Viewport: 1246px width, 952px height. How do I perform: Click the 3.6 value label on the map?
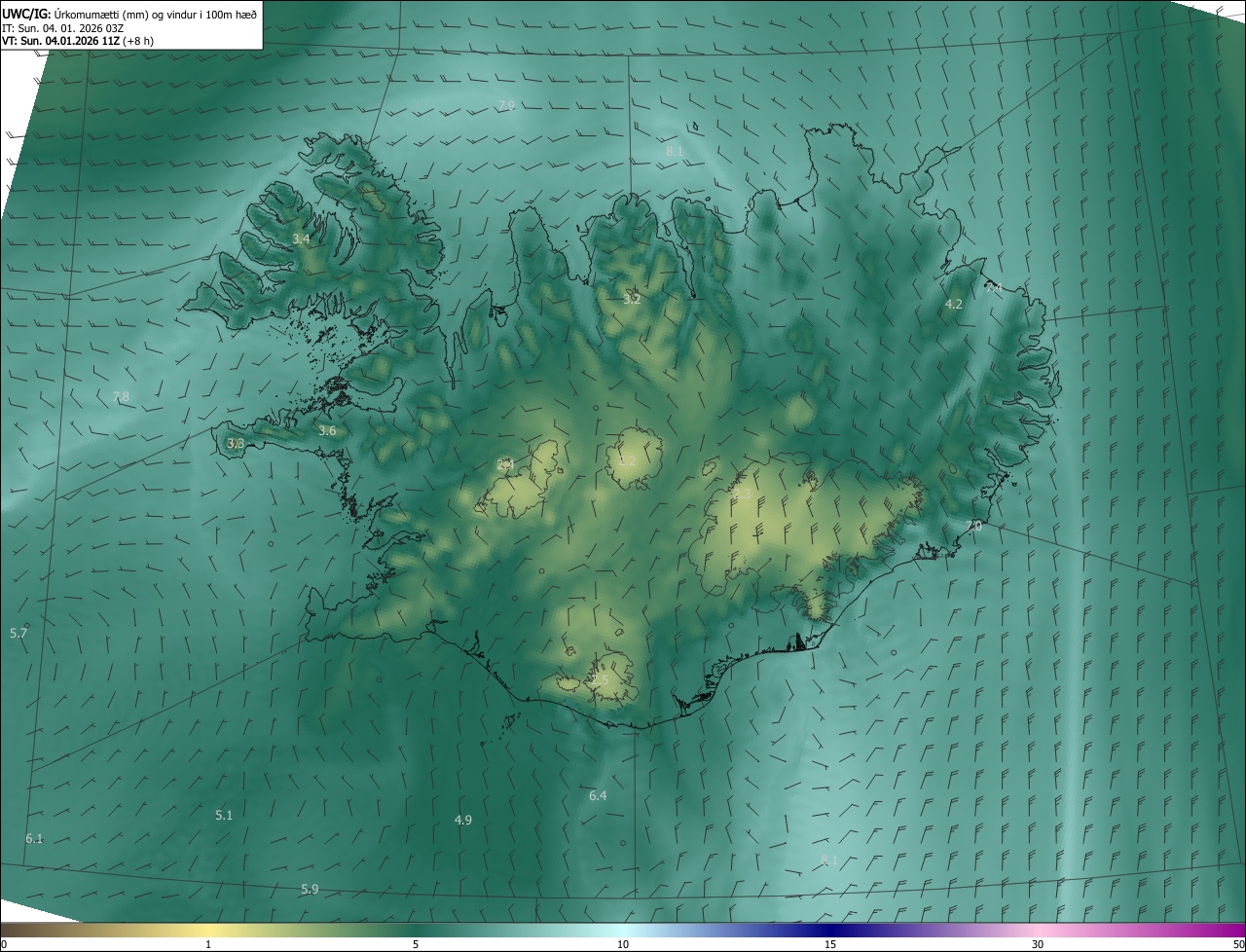tap(327, 431)
